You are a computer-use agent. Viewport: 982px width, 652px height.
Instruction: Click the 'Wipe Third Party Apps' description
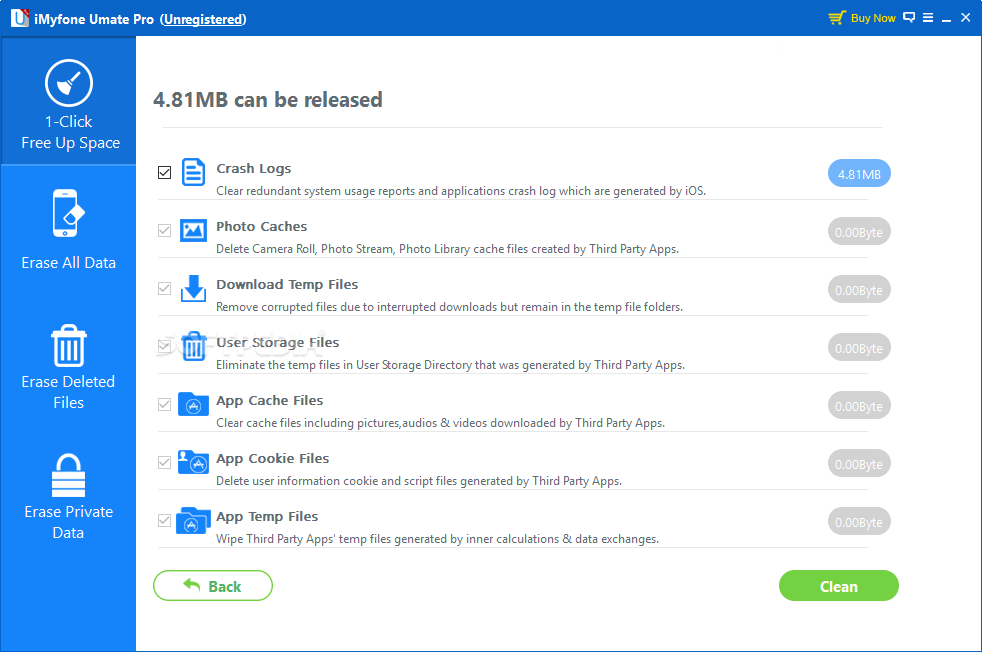coord(437,539)
